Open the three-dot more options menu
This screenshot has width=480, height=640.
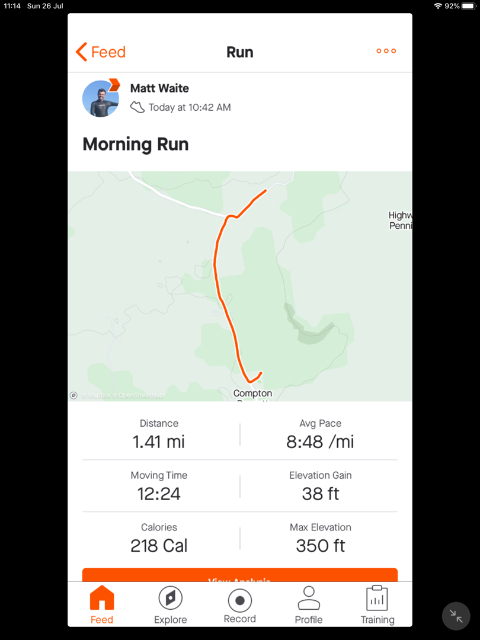pos(386,51)
